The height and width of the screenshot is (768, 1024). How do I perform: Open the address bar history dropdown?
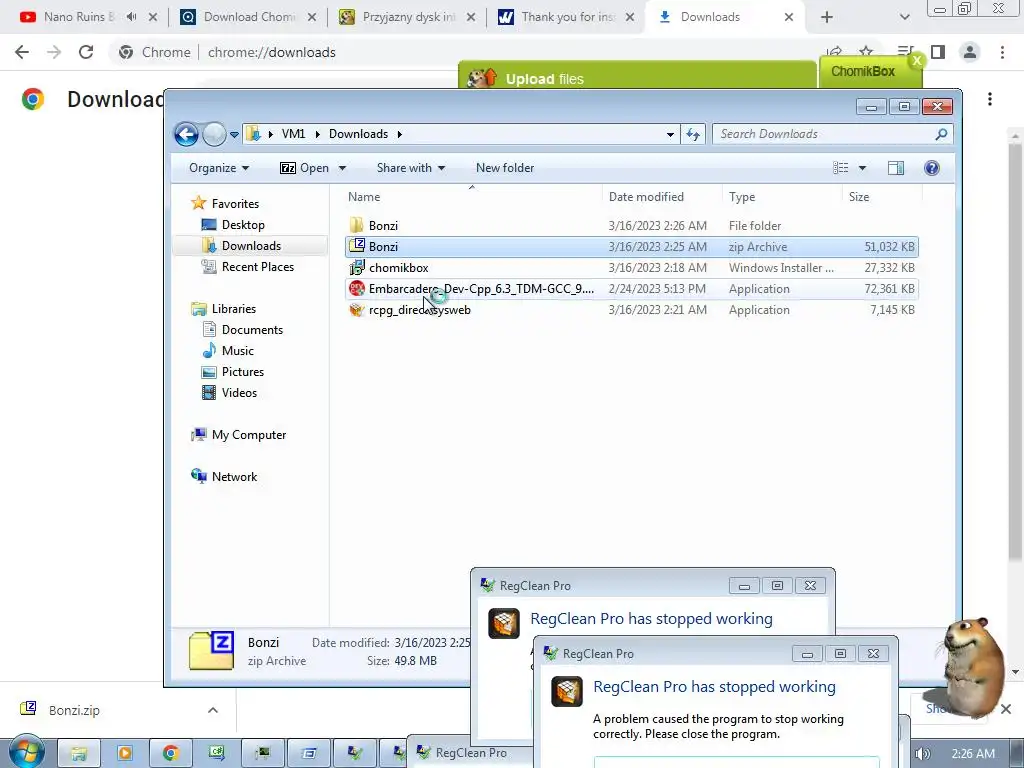tap(670, 135)
